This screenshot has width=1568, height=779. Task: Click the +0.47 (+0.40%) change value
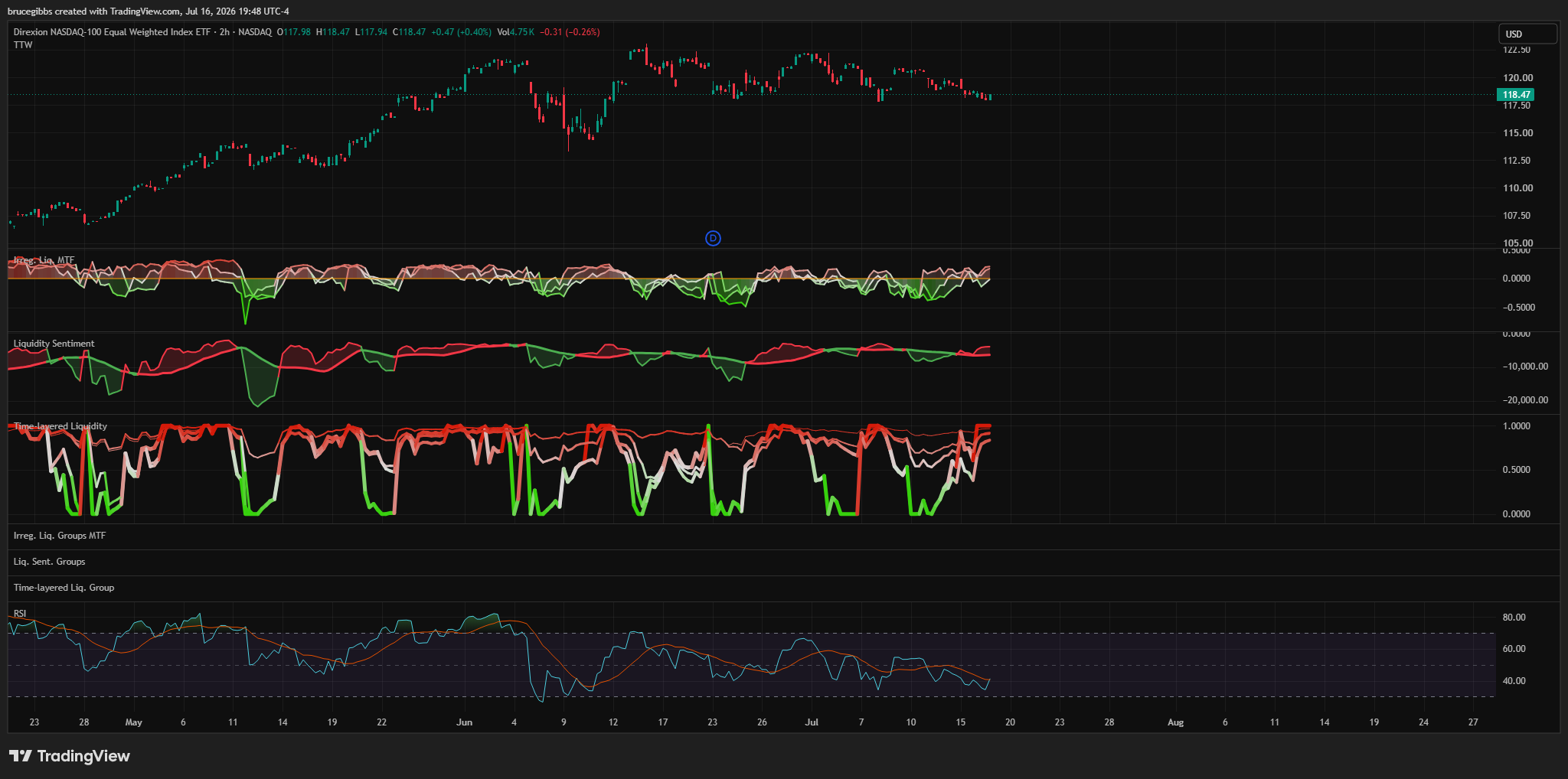click(461, 32)
